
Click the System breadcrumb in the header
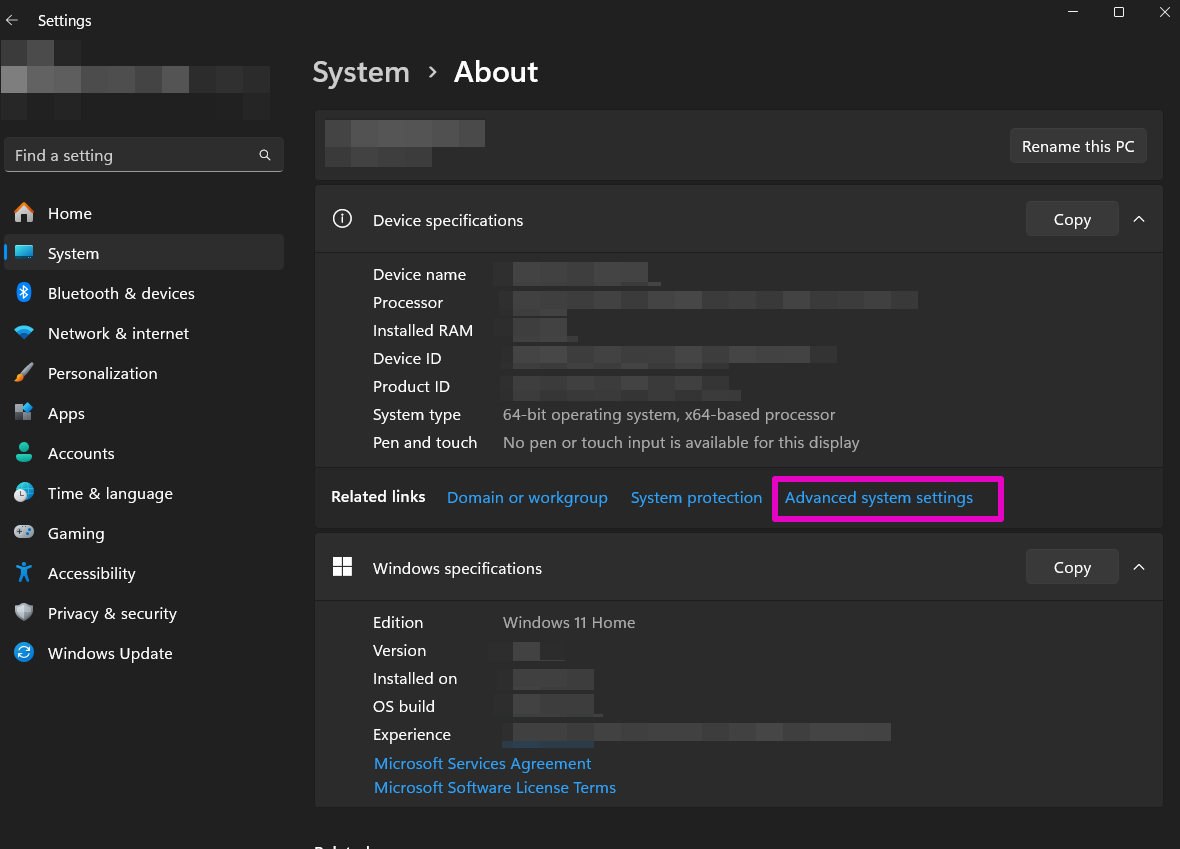361,72
